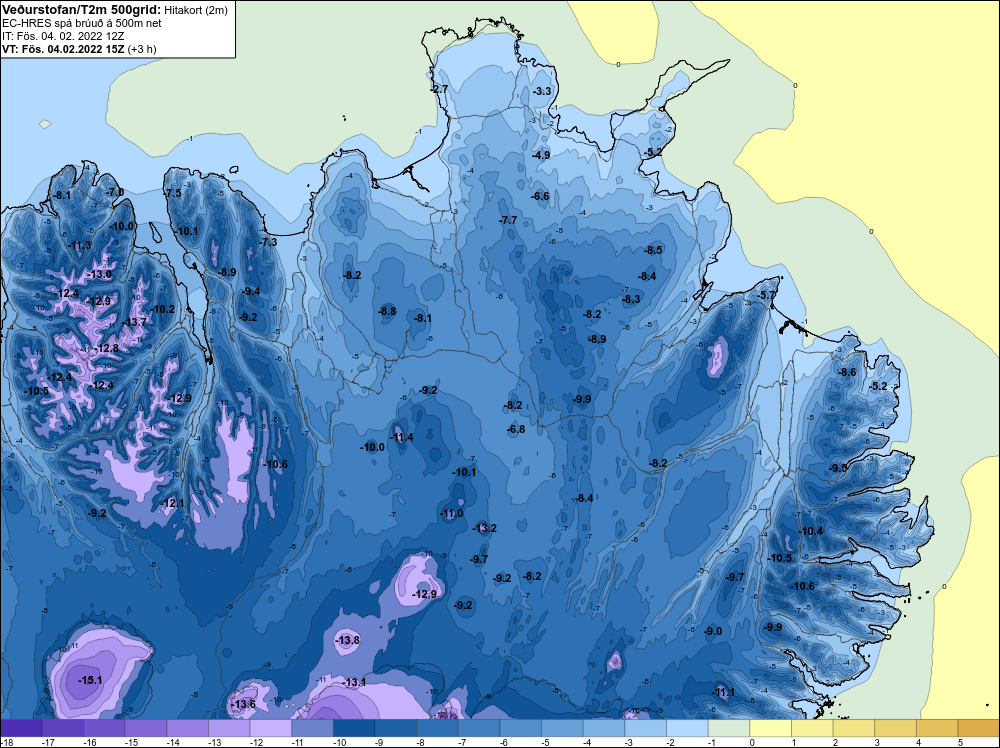1000x748 pixels.
Task: Select the -7.5 temperature label
Action: [x=173, y=193]
